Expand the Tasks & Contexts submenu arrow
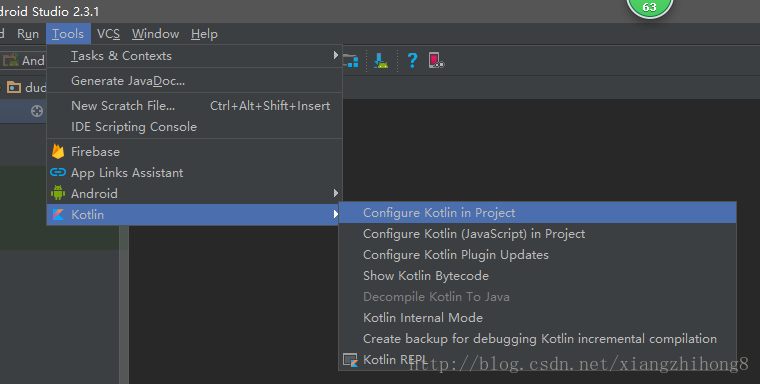The width and height of the screenshot is (760, 384). [x=335, y=55]
